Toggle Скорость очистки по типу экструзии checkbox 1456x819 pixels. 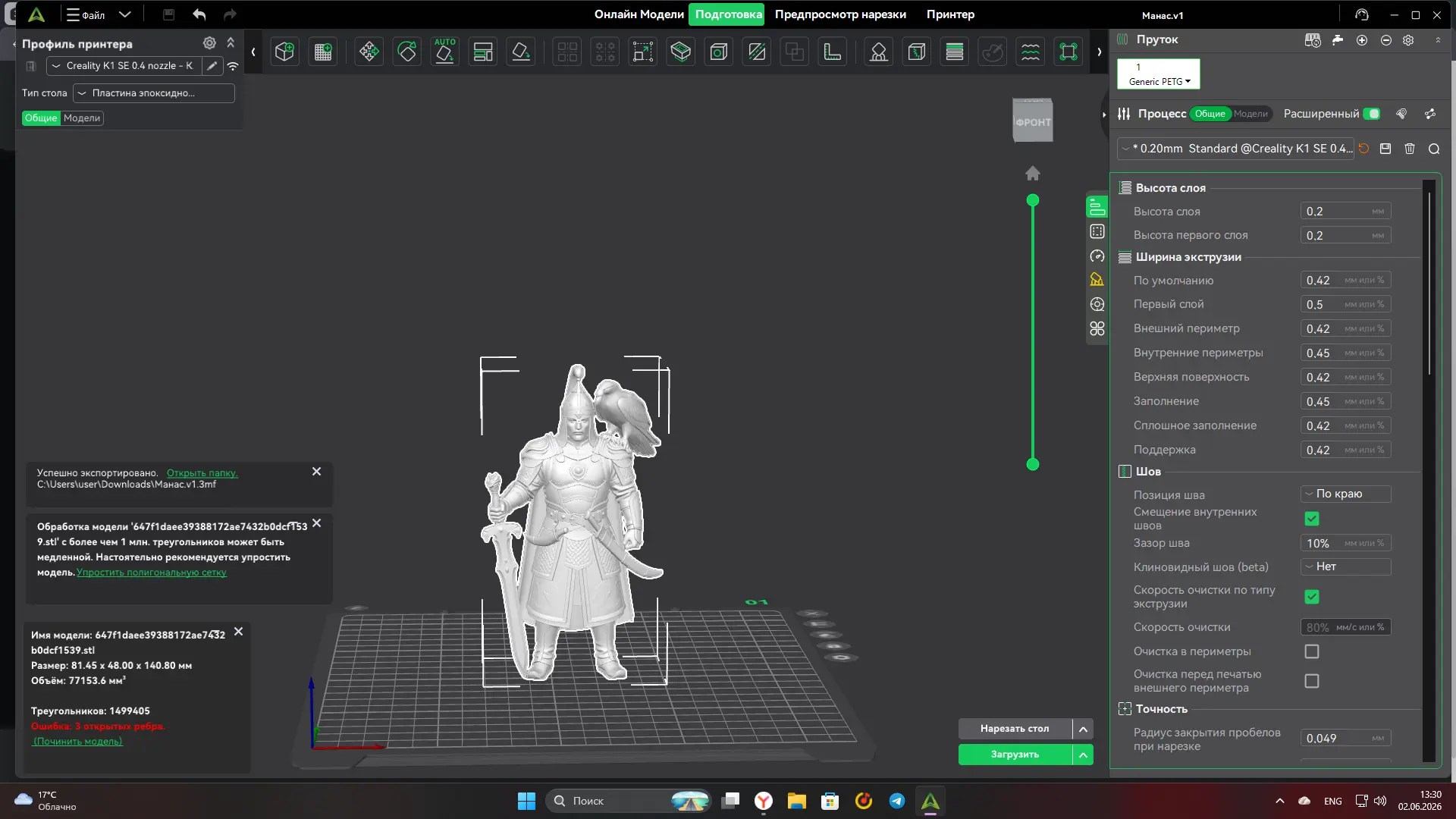(1312, 597)
